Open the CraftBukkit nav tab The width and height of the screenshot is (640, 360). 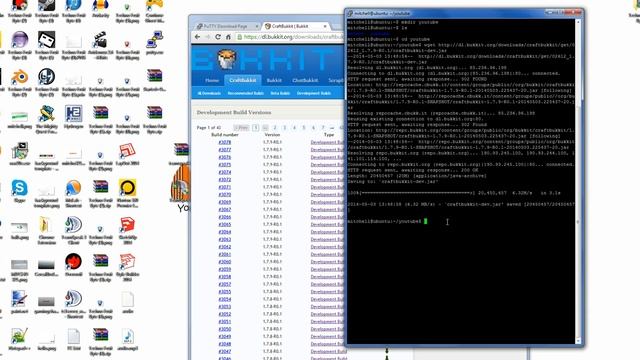click(243, 80)
